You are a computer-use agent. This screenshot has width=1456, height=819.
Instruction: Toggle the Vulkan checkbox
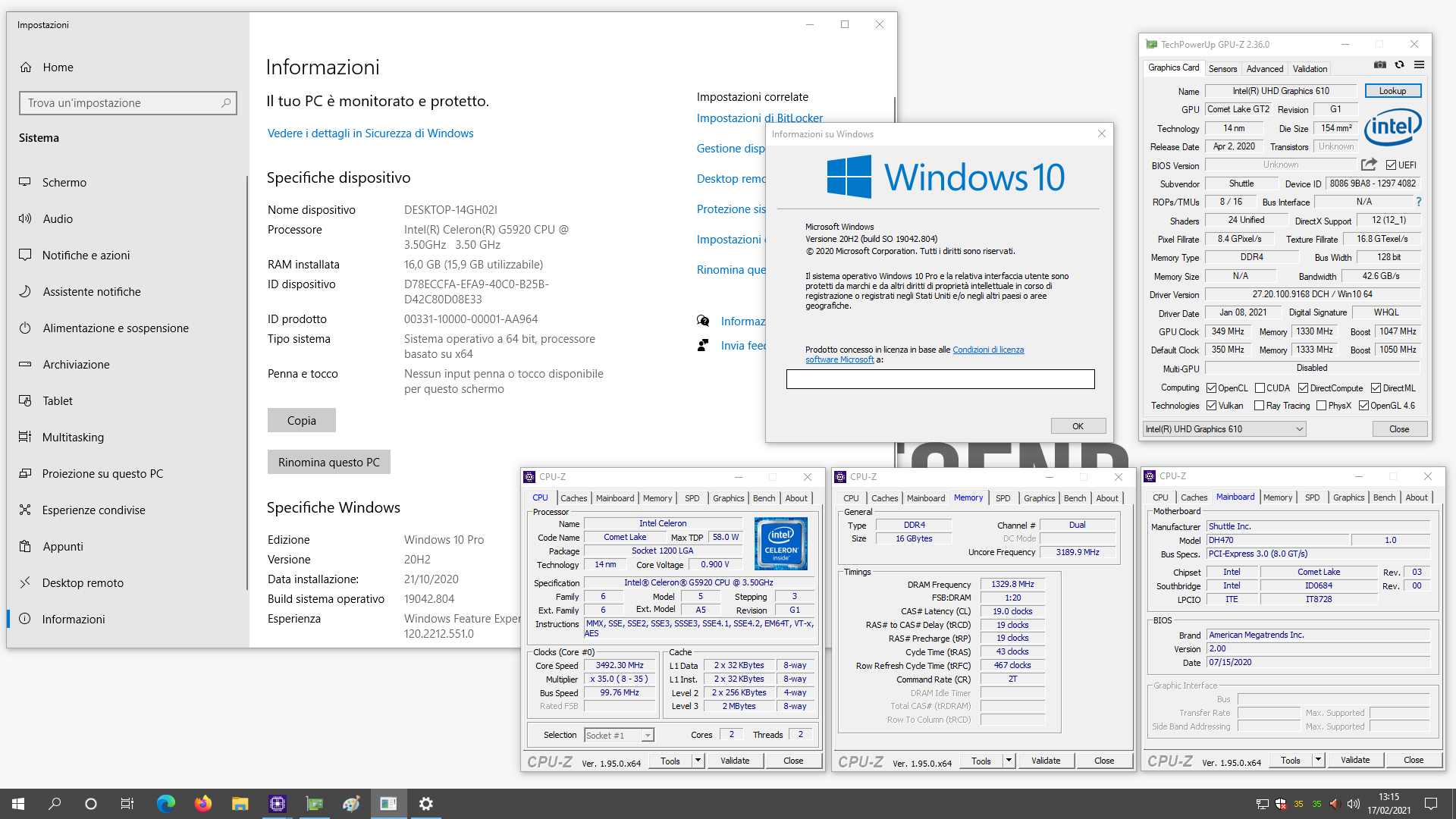[x=1211, y=406]
